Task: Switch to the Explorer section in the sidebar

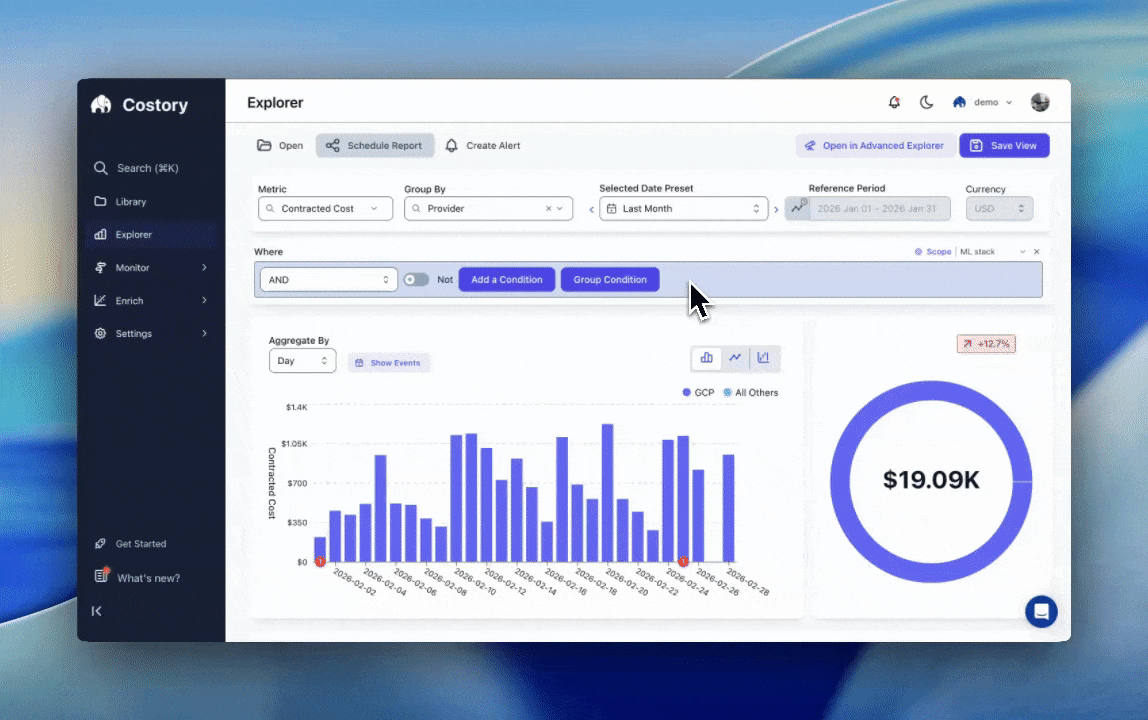Action: (134, 234)
